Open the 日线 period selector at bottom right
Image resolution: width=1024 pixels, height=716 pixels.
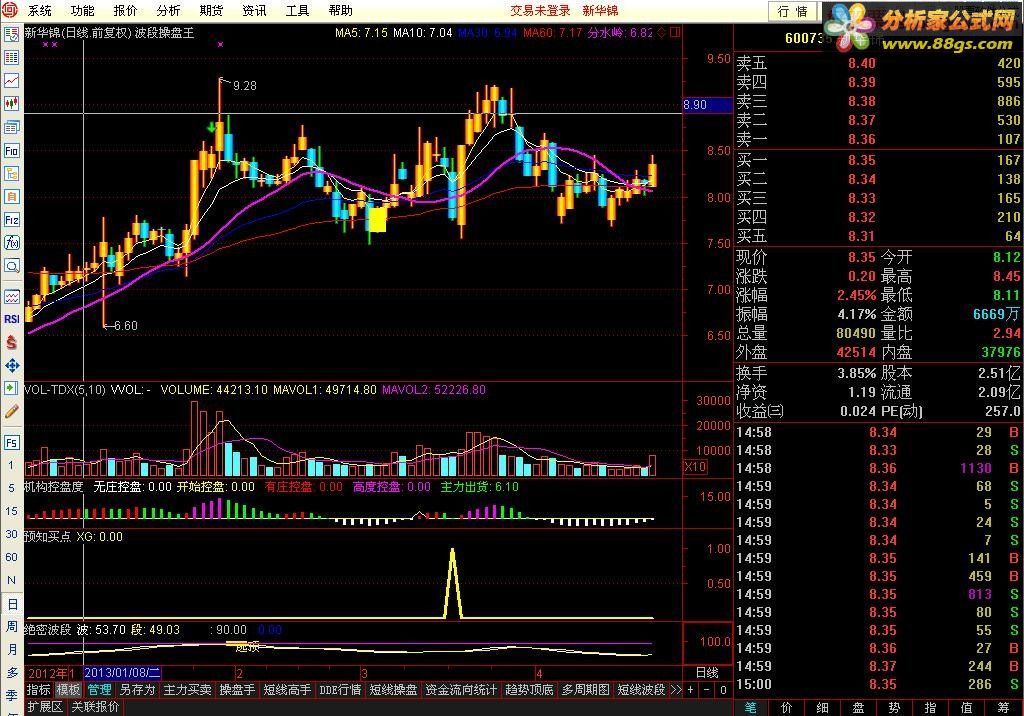[x=707, y=672]
